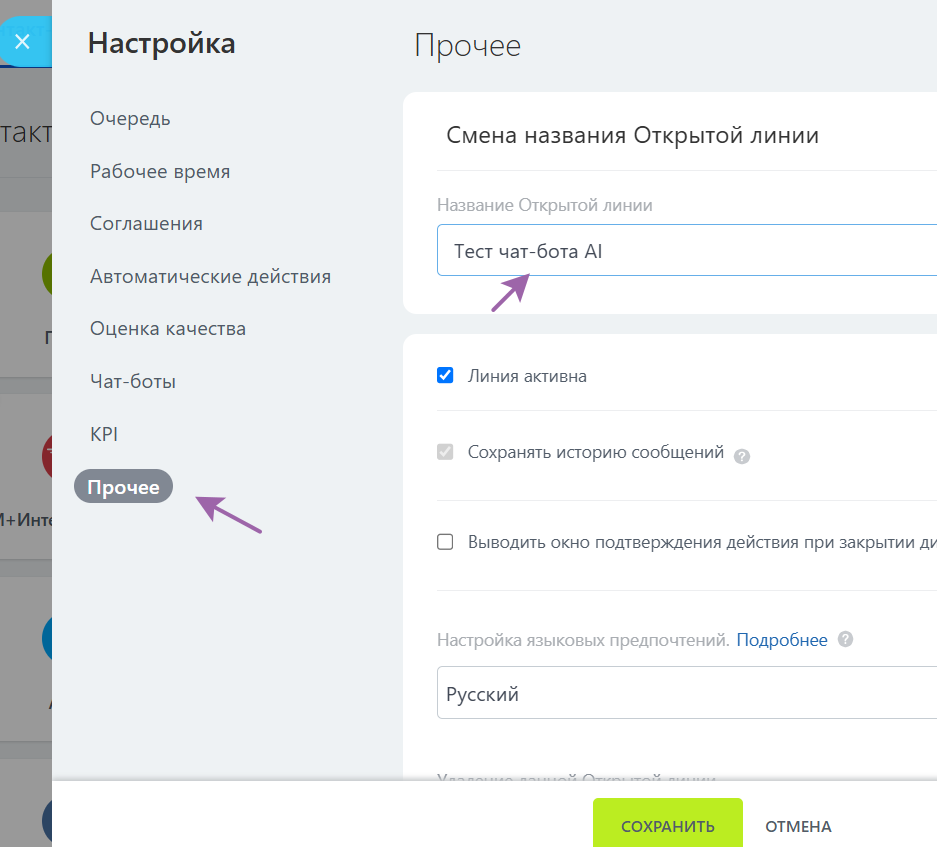Close the settings window via blue X
Screen dimensions: 937x847
coord(22,40)
